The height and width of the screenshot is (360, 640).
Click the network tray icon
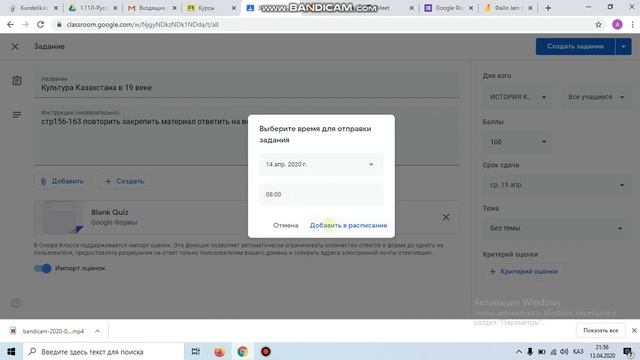553,351
